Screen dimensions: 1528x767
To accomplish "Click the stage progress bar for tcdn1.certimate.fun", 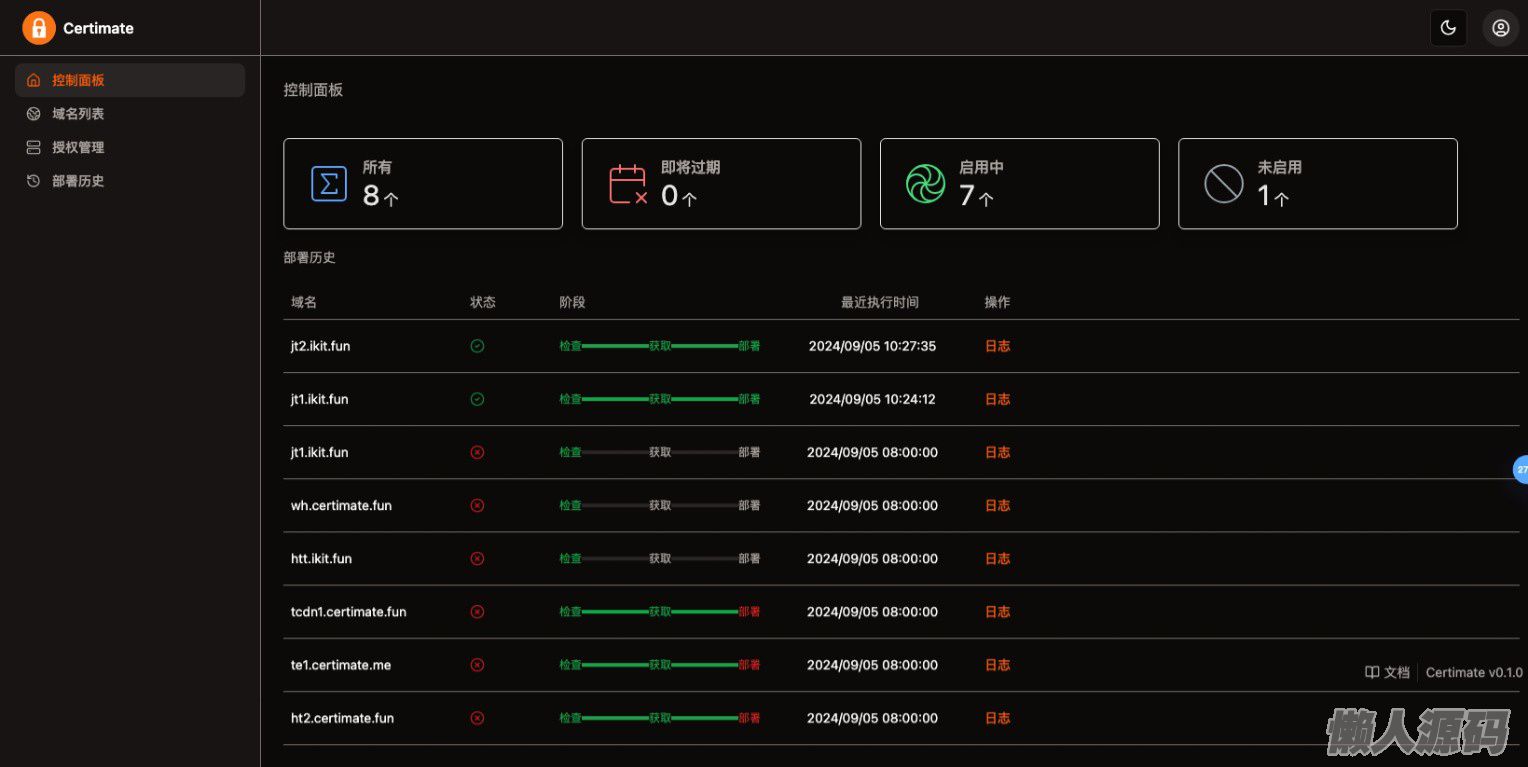I will point(659,612).
